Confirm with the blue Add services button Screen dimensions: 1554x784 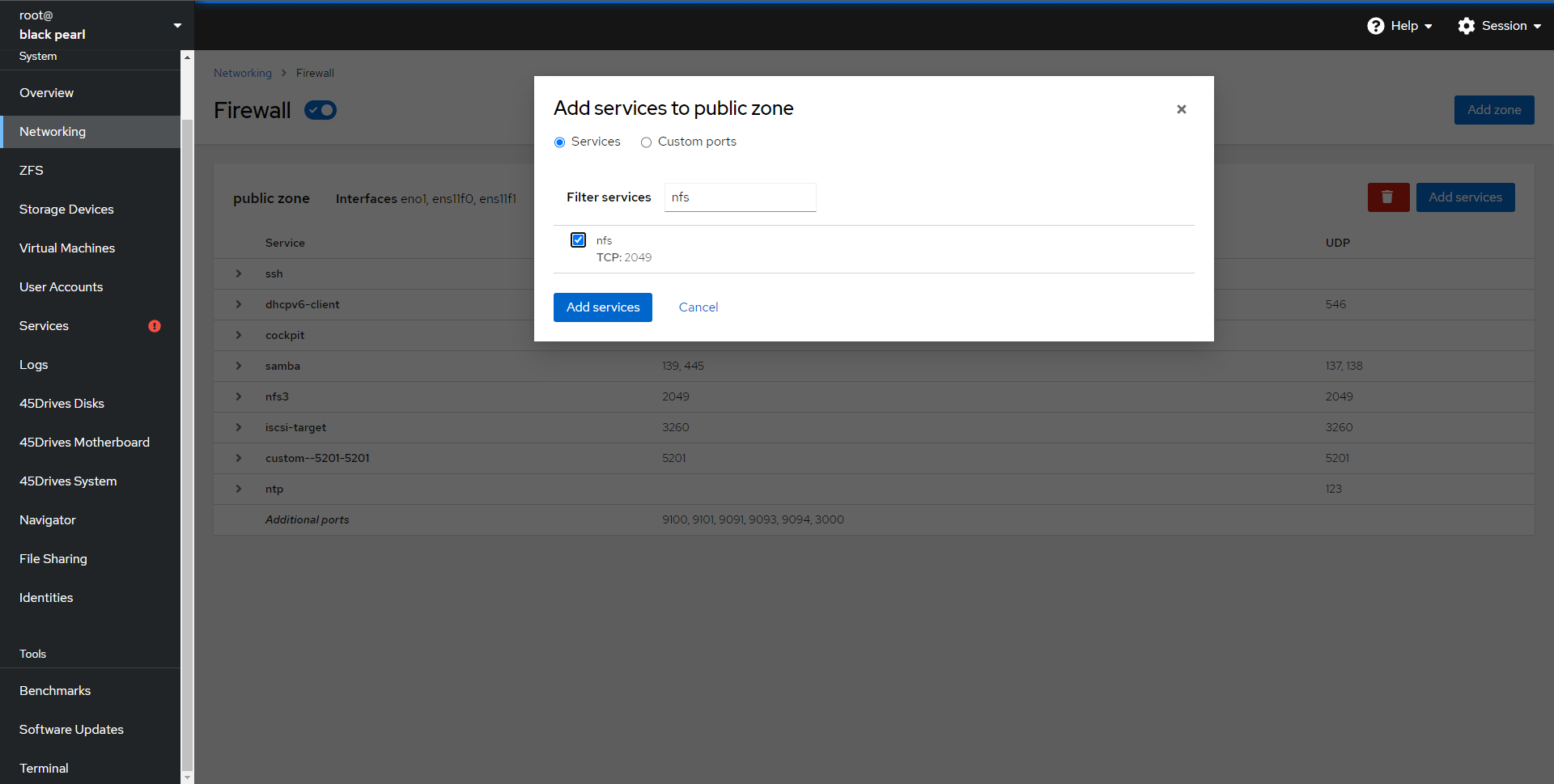(603, 307)
